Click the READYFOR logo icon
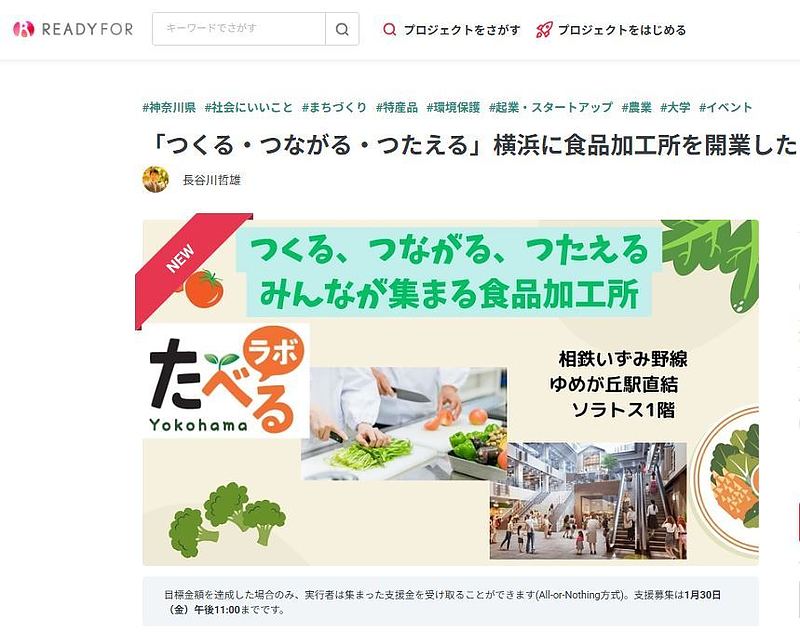This screenshot has width=800, height=632. (23, 29)
